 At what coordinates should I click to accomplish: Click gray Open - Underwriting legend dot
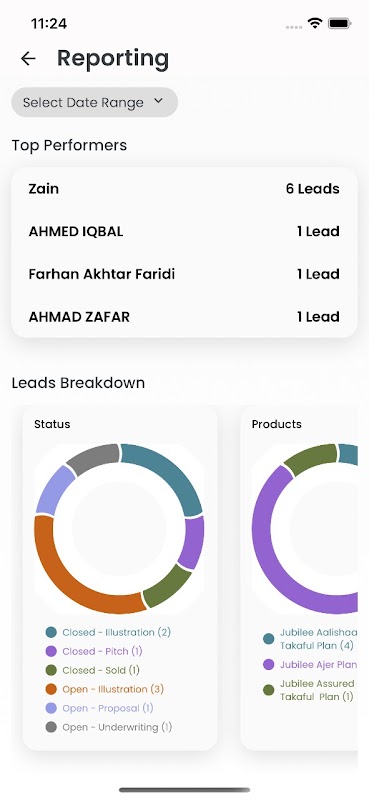coord(51,727)
